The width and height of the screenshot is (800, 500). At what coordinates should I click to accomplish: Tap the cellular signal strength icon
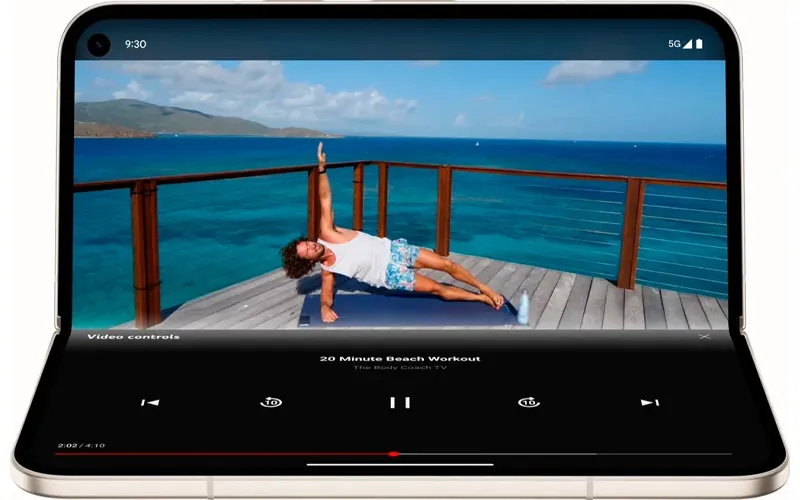tap(688, 44)
